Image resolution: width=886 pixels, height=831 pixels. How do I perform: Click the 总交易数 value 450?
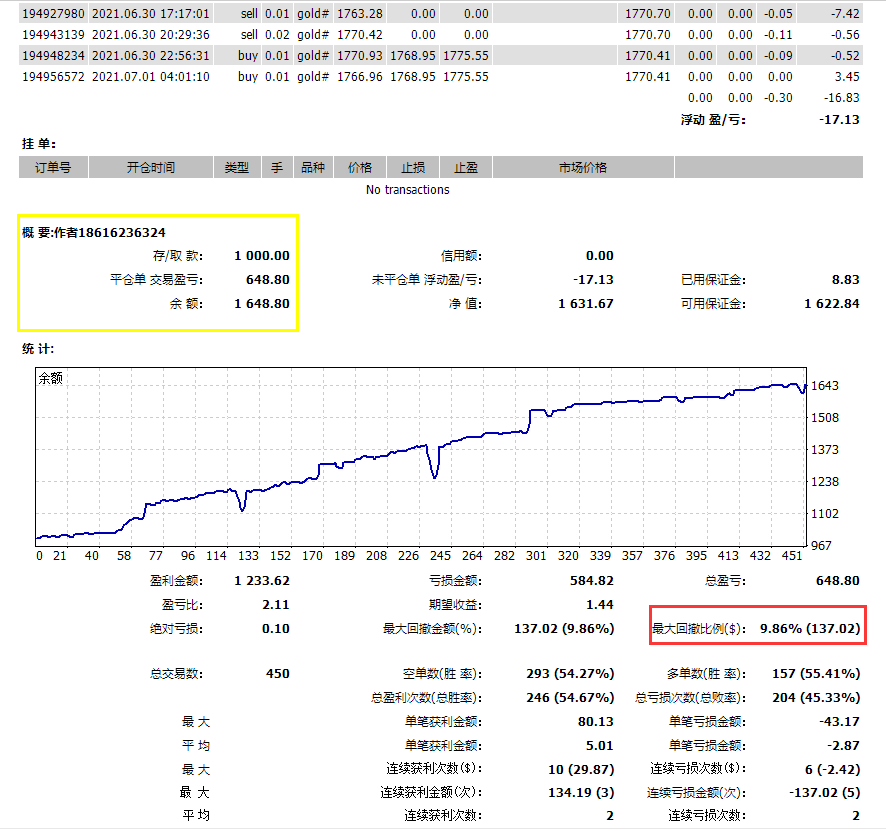(x=277, y=674)
